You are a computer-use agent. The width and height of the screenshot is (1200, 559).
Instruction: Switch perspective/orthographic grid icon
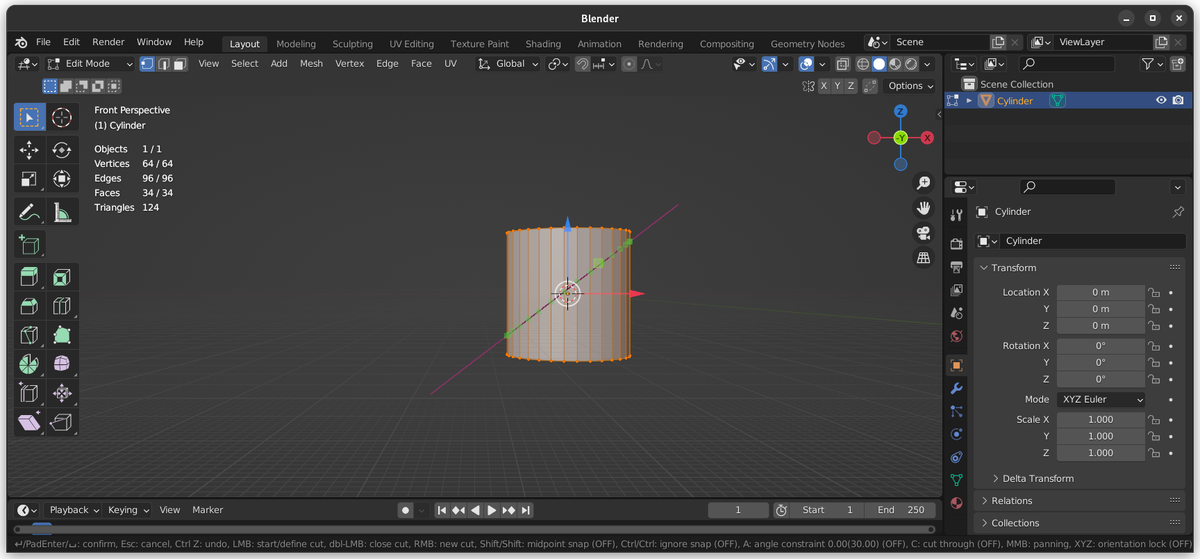coord(924,258)
